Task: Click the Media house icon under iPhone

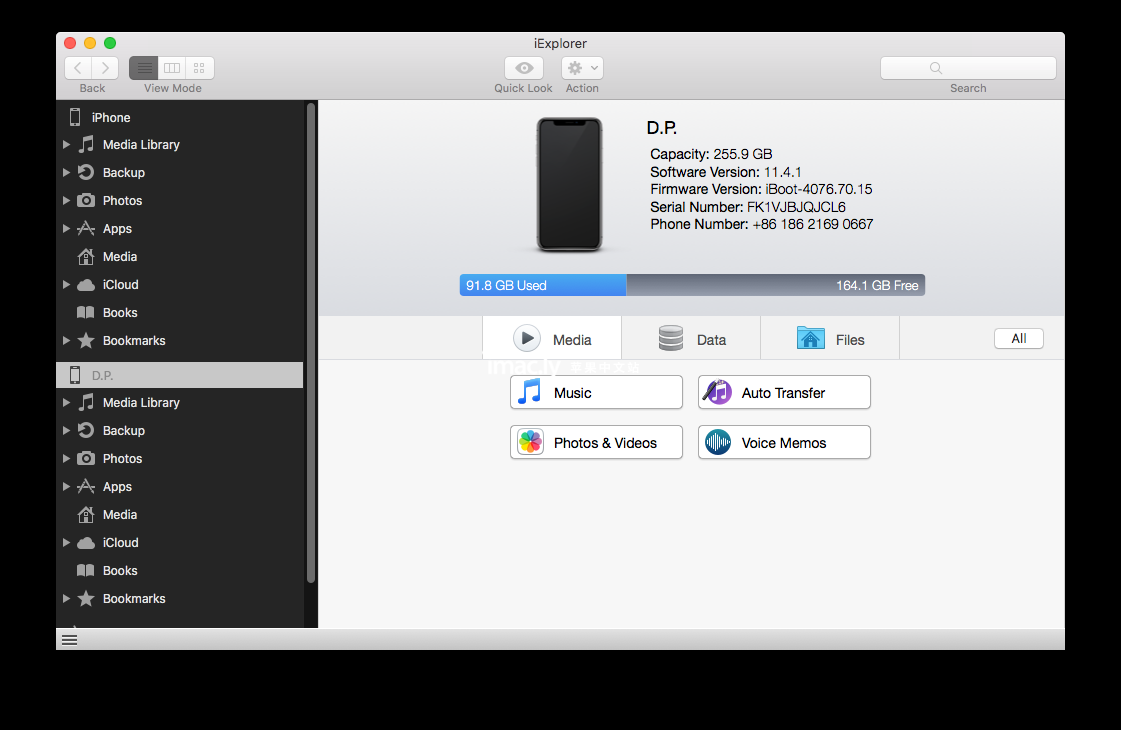Action: coord(86,256)
